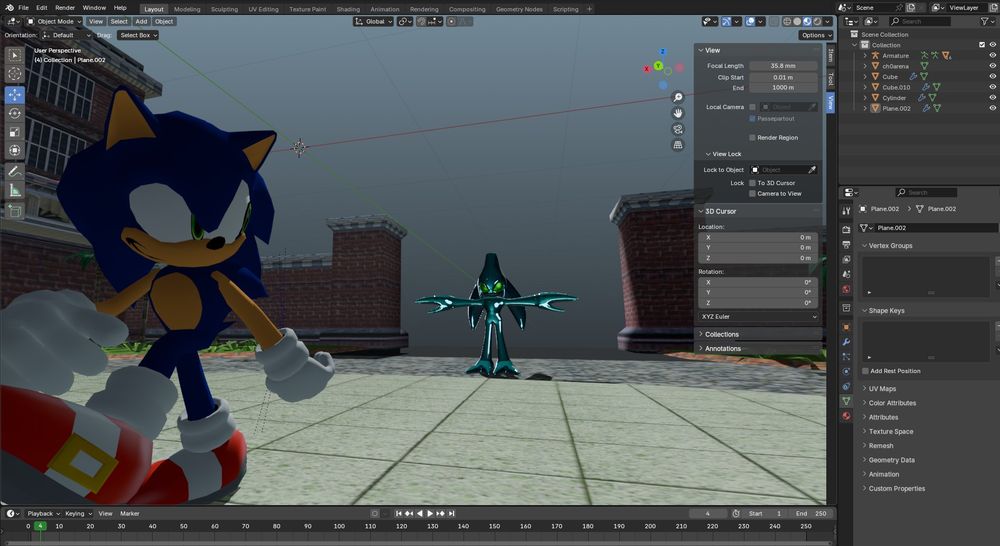
Task: Switch perspective/orthographic with the grid gizmo
Action: pyautogui.click(x=678, y=145)
